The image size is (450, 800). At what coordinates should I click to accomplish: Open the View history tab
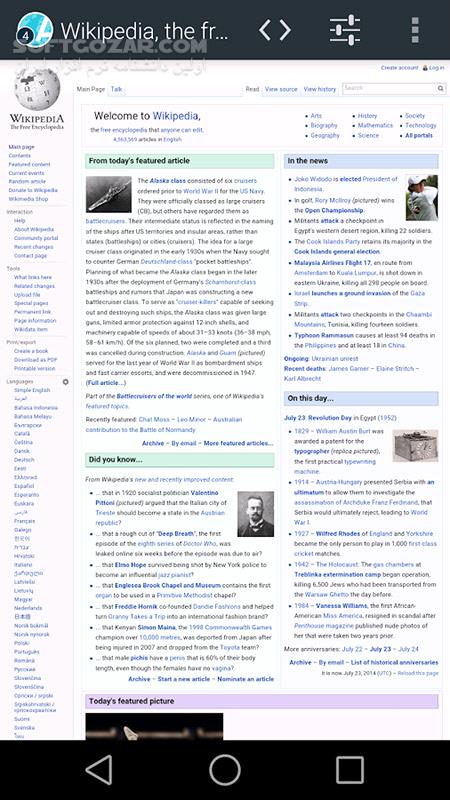pos(320,89)
